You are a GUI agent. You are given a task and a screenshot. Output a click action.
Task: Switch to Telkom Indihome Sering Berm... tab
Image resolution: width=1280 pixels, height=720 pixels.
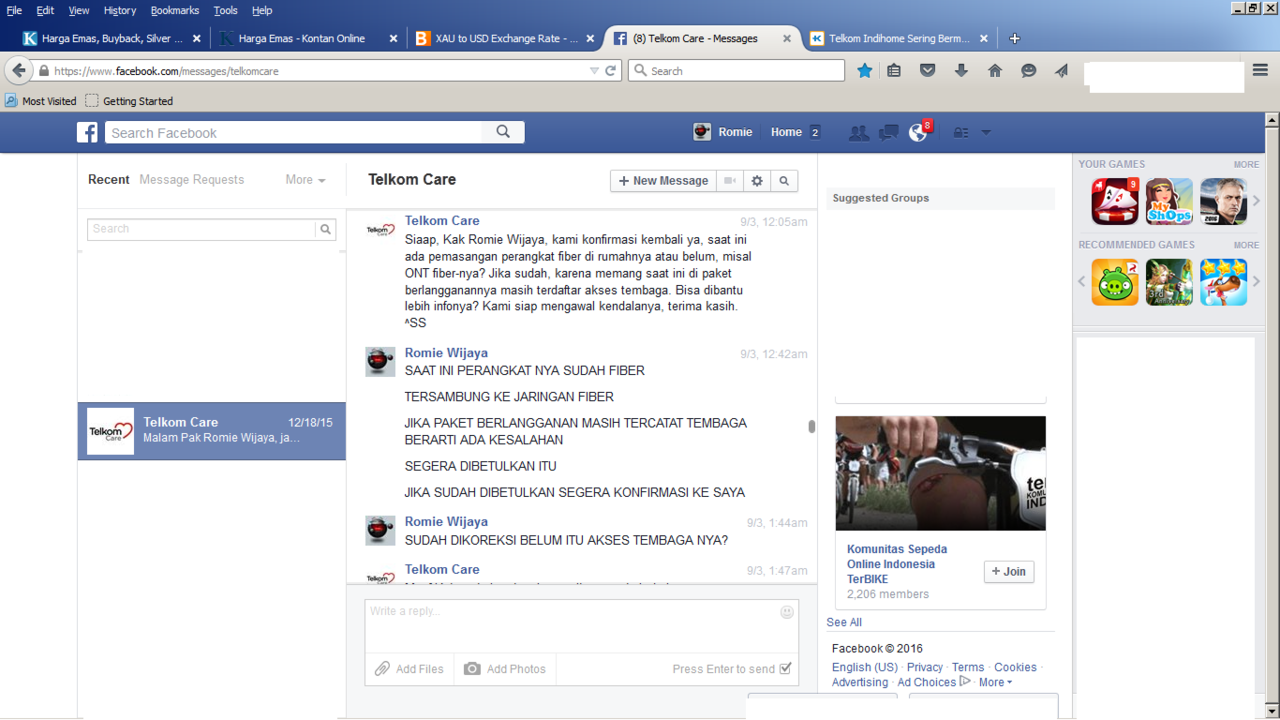click(x=899, y=38)
